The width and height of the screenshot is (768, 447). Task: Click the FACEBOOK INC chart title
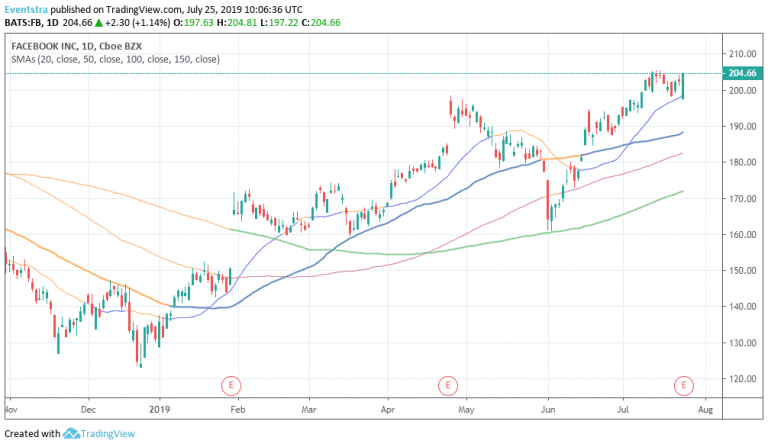(49, 46)
